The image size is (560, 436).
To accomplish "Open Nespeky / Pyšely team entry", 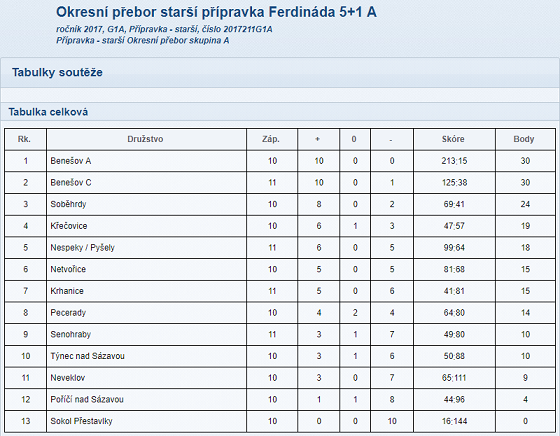I will [82, 248].
